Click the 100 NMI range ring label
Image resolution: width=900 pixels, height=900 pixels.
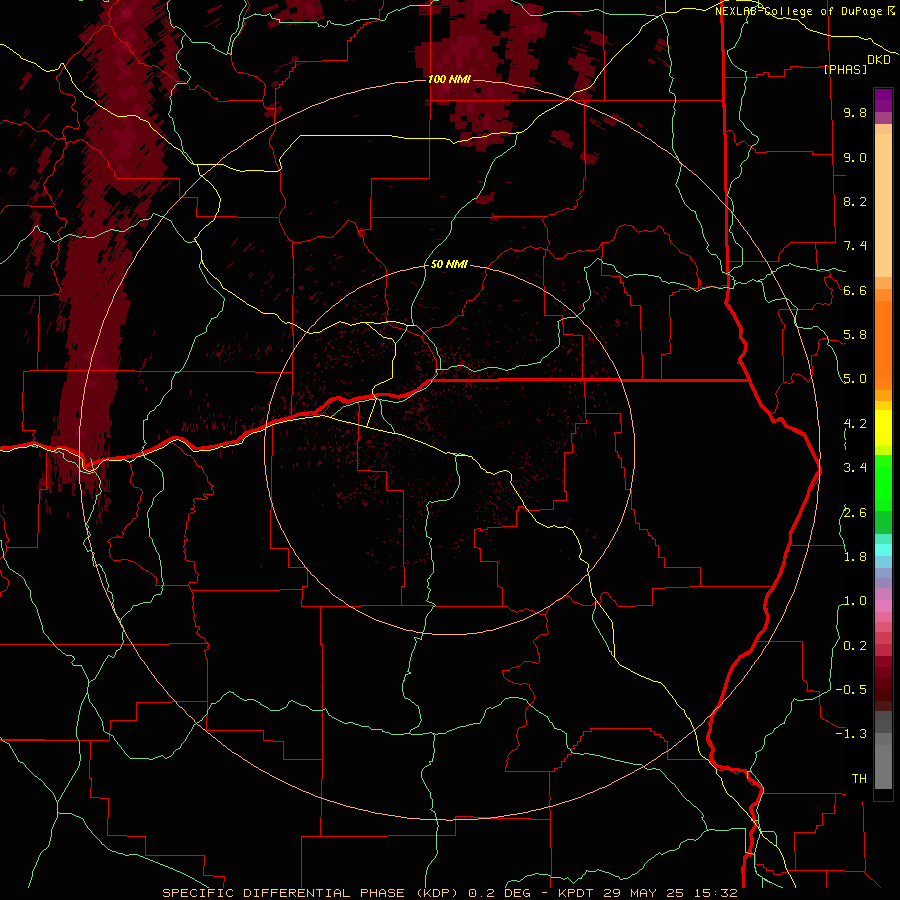click(x=449, y=79)
